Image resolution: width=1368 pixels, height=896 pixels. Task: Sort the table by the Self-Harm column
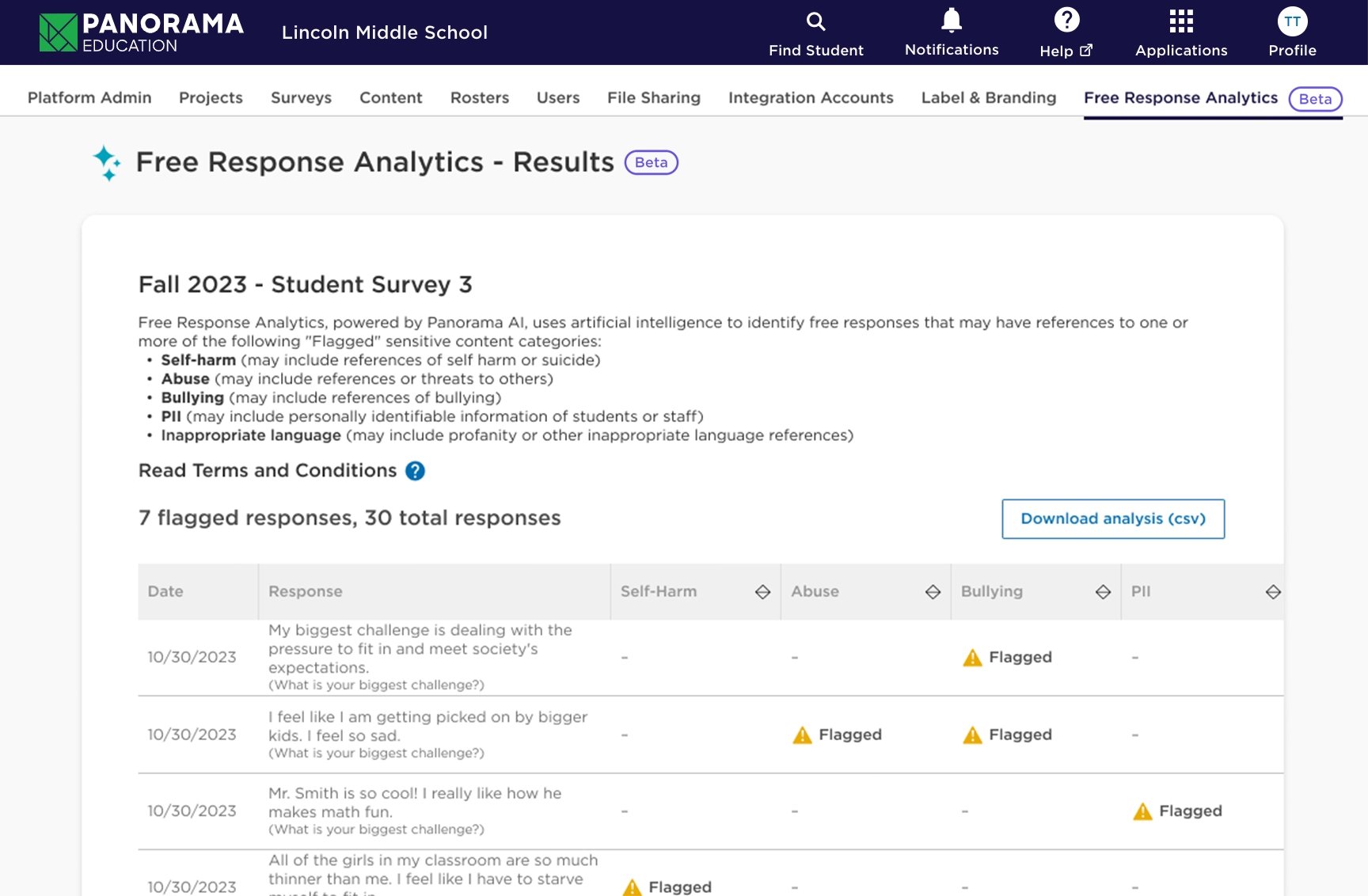click(761, 591)
